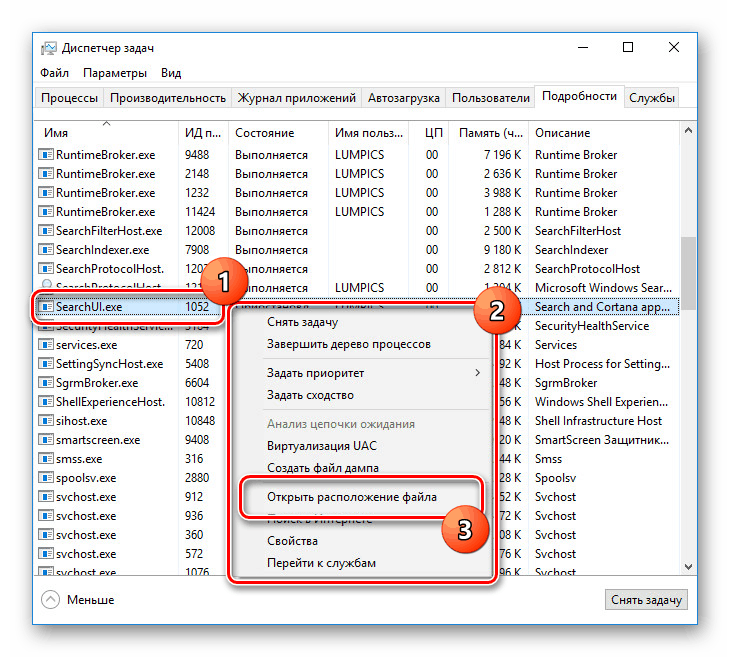Image resolution: width=730 pixels, height=657 pixels.
Task: Click the scrollbar down arrow
Action: [x=688, y=566]
